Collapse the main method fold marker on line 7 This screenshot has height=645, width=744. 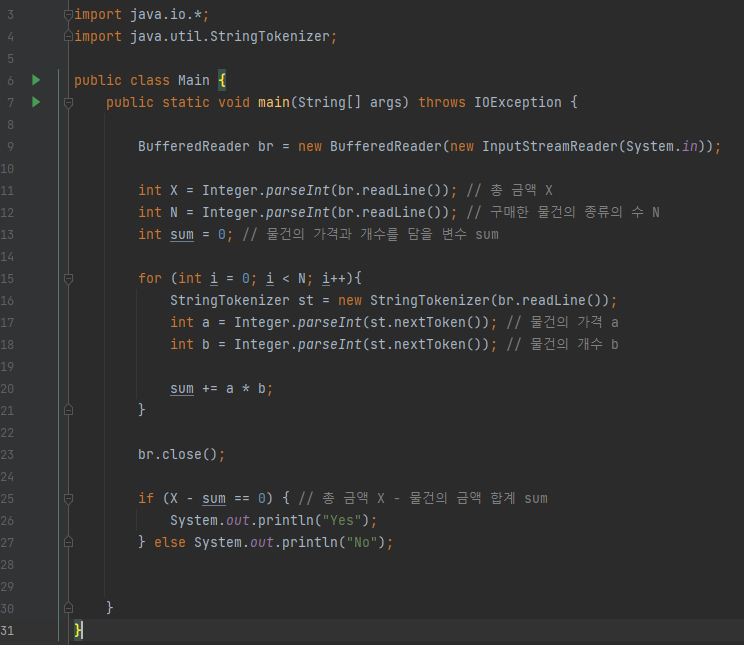click(68, 103)
